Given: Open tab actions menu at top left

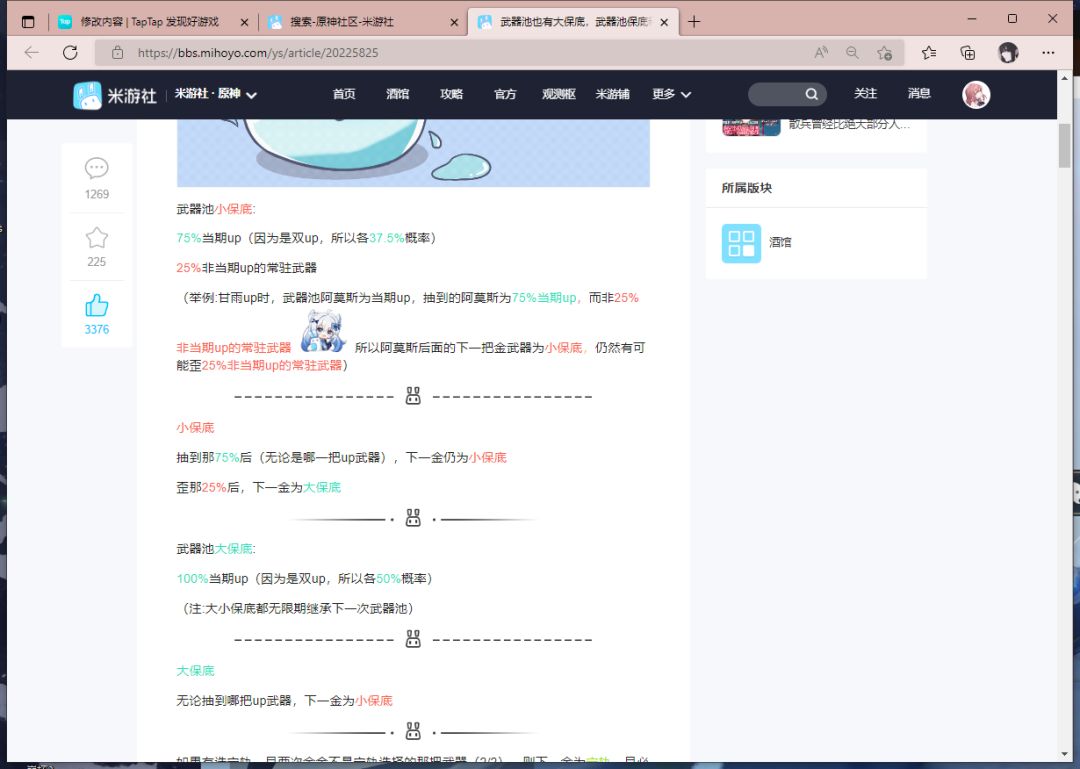Looking at the screenshot, I should [x=27, y=18].
